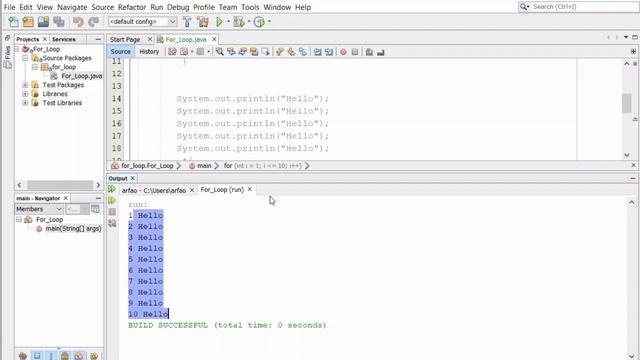Image resolution: width=640 pixels, height=360 pixels.
Task: Click the red Start Macro Recording icon
Action: click(343, 52)
